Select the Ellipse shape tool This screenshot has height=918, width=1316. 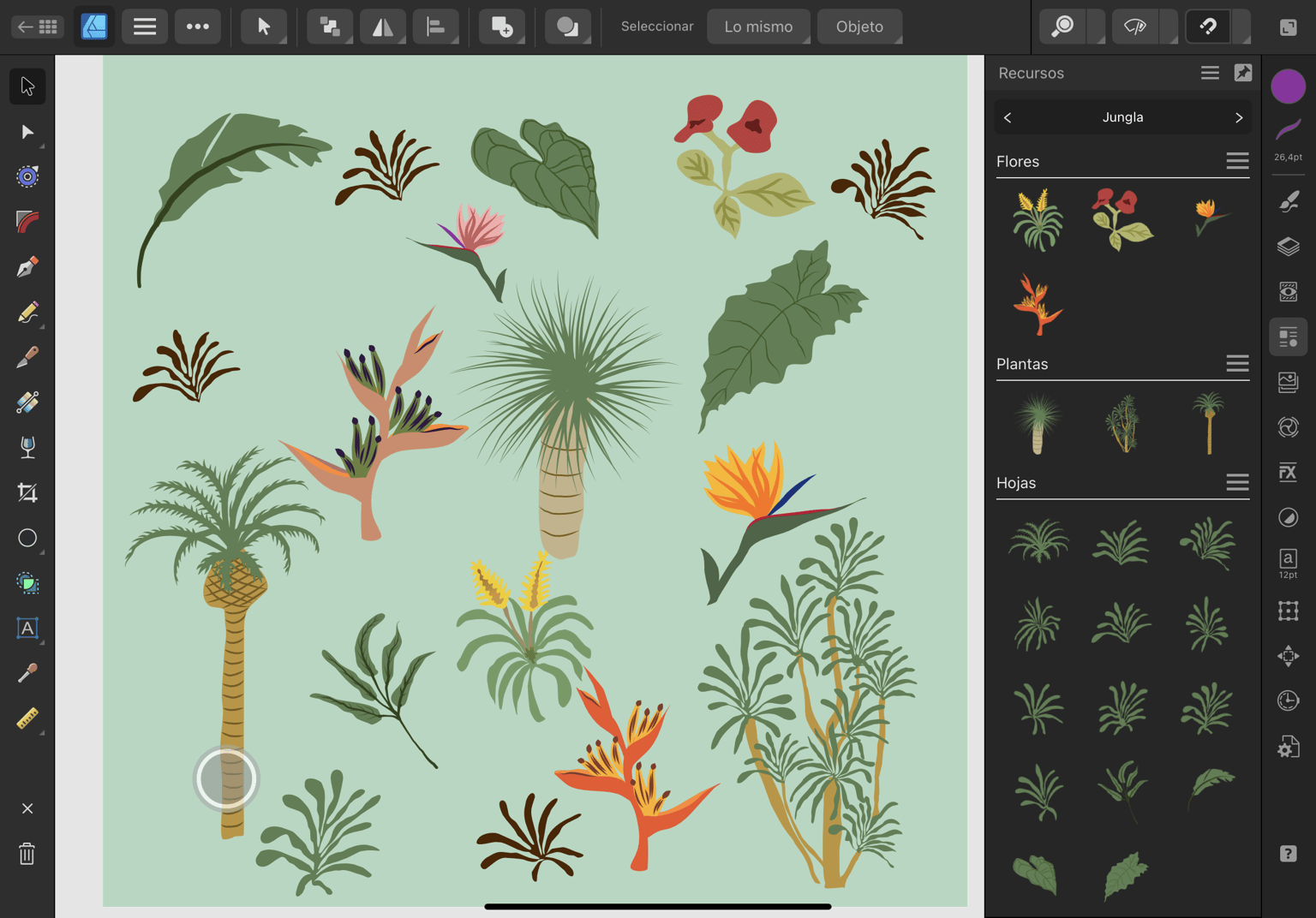[27, 538]
